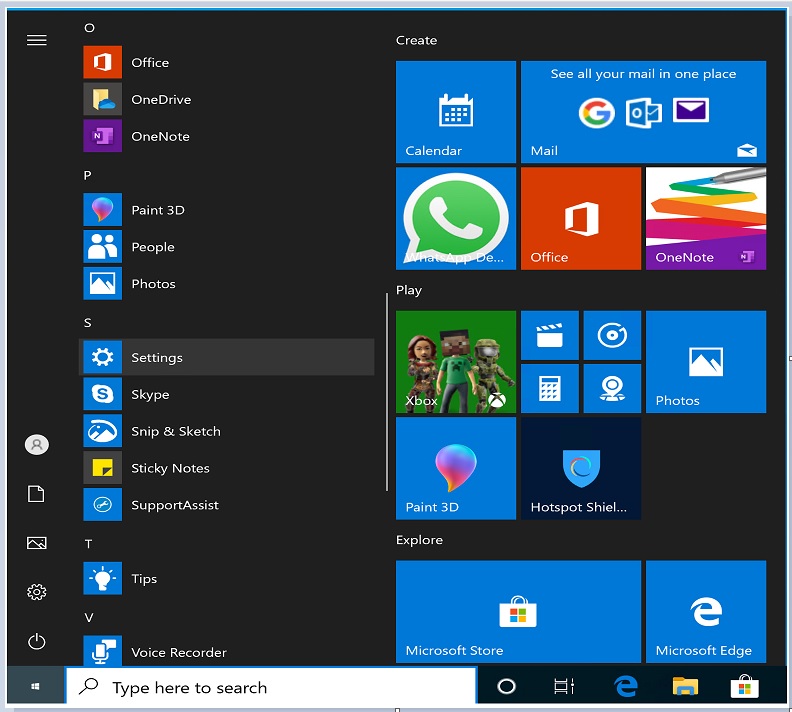Viewport: 792px width, 712px height.
Task: Open Photos in the app list
Action: pyautogui.click(x=226, y=284)
